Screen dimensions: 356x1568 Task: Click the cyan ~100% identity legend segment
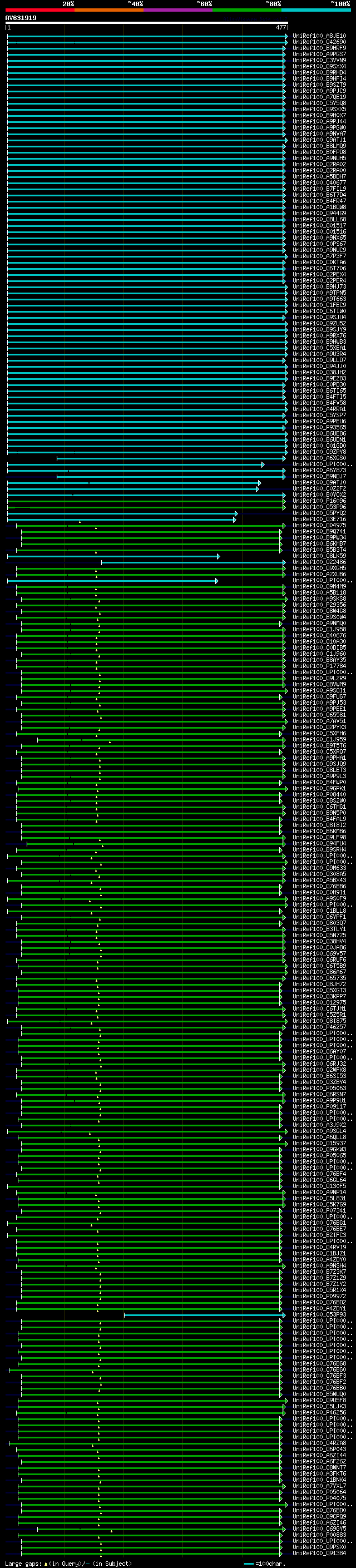pyautogui.click(x=316, y=10)
